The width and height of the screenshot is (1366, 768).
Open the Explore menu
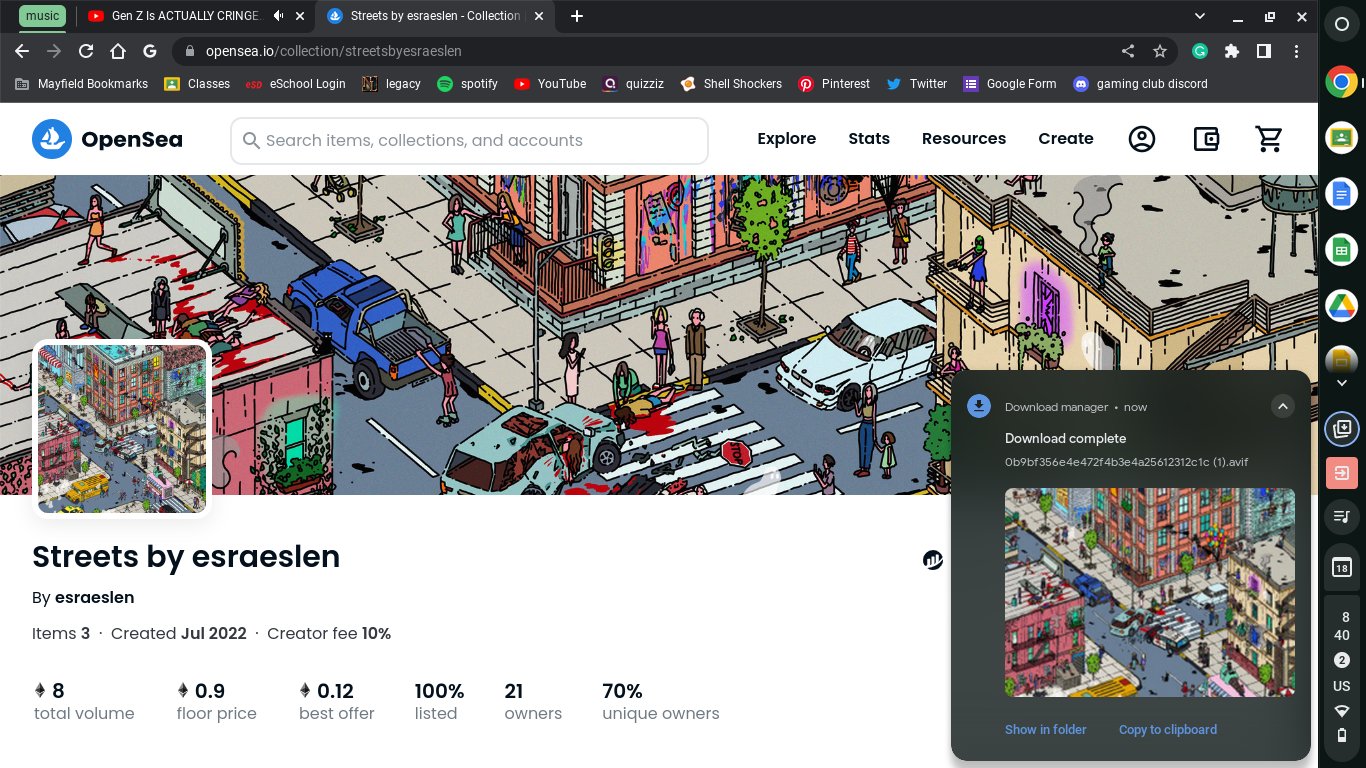point(786,139)
